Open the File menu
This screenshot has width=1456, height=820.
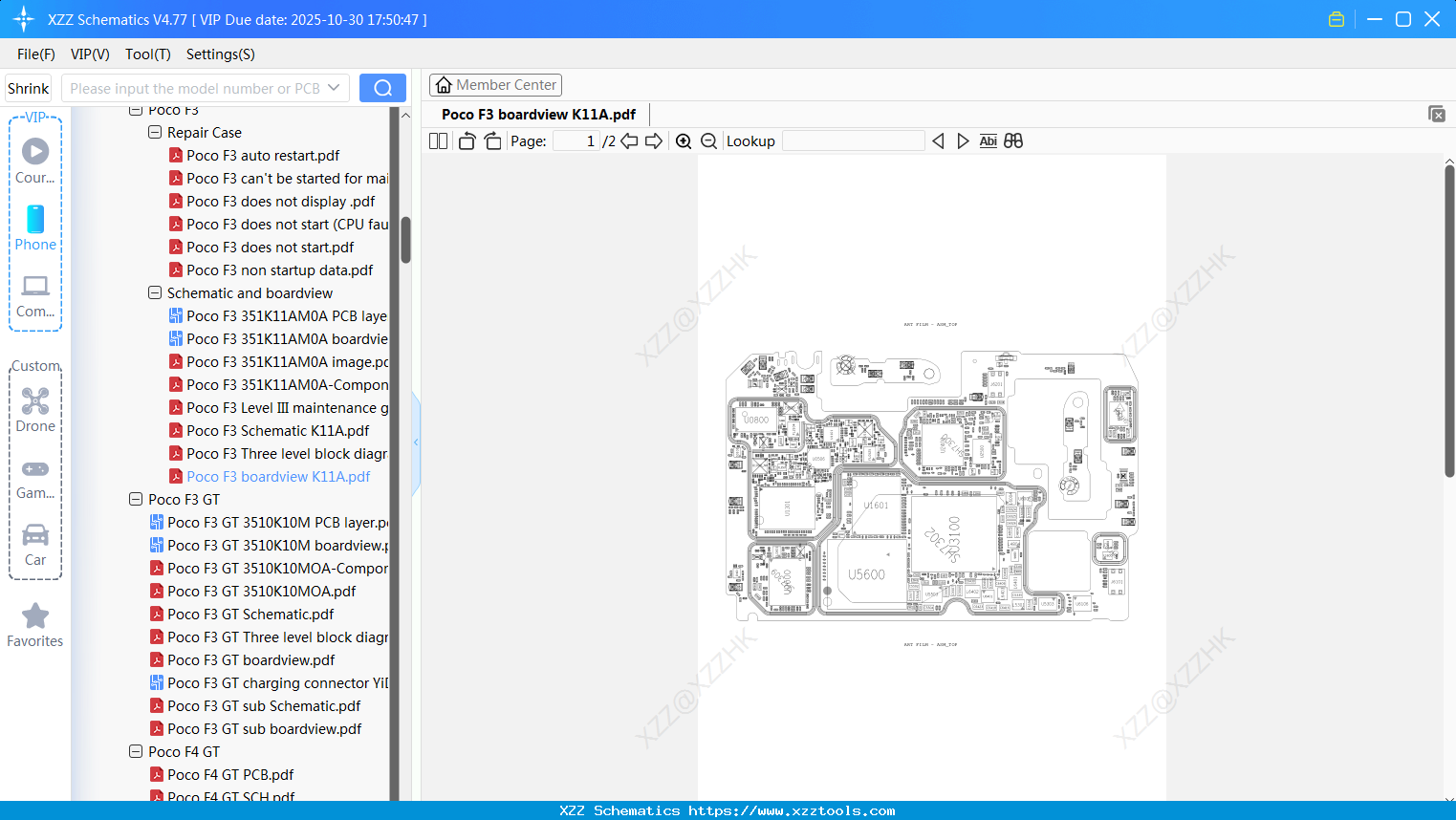pos(35,54)
